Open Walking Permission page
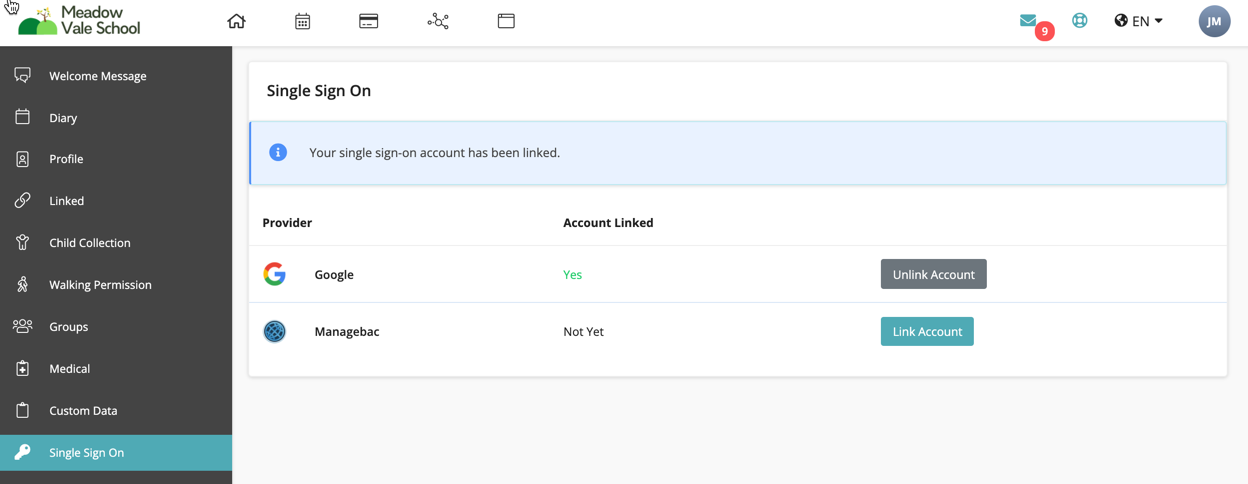This screenshot has width=1248, height=484. click(100, 285)
